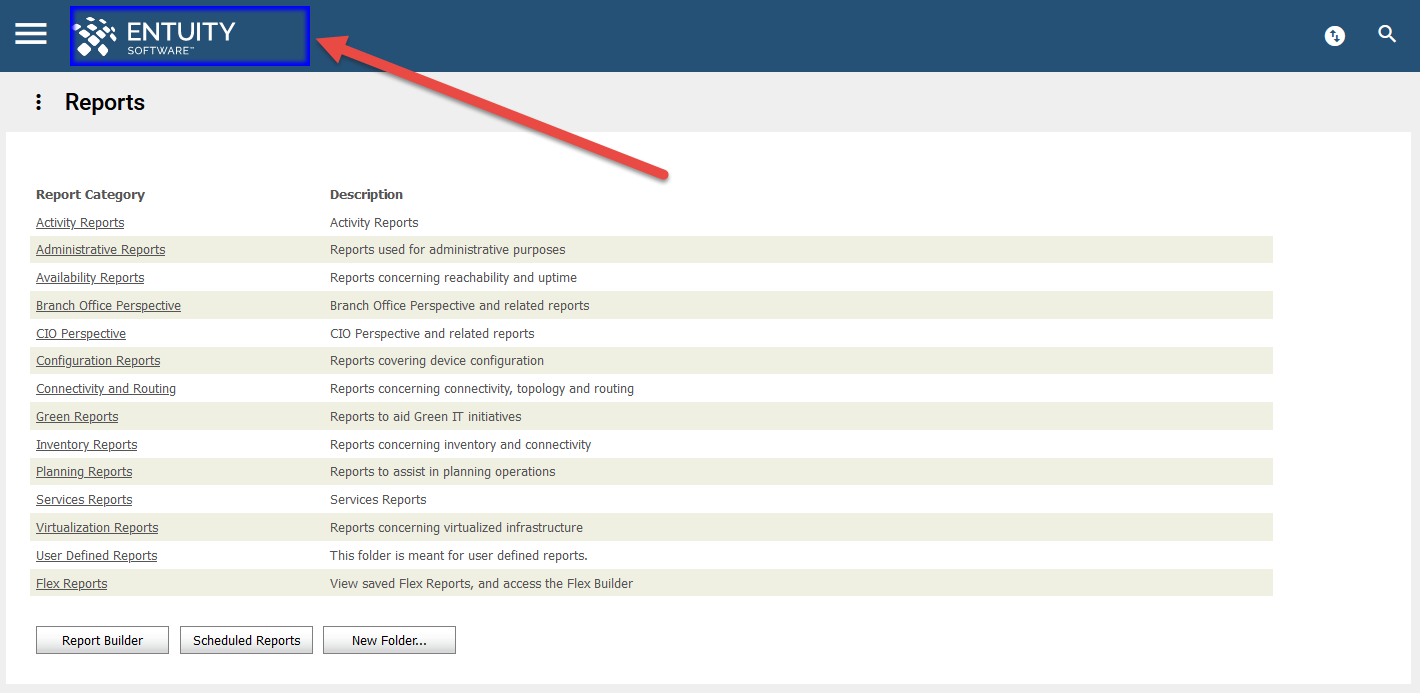Open the hamburger main menu

point(31,34)
